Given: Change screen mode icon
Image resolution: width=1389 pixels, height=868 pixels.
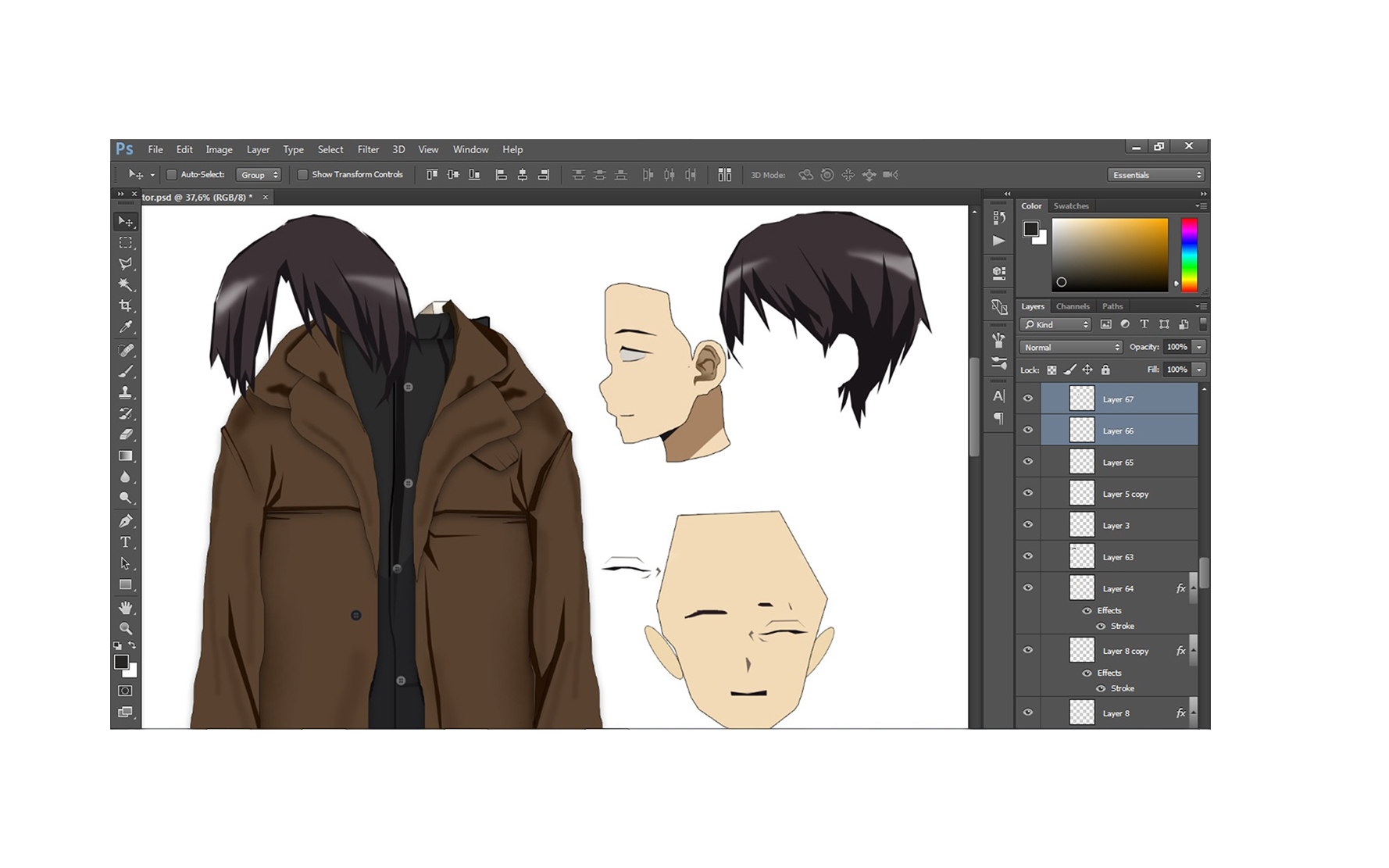Looking at the screenshot, I should 125,713.
